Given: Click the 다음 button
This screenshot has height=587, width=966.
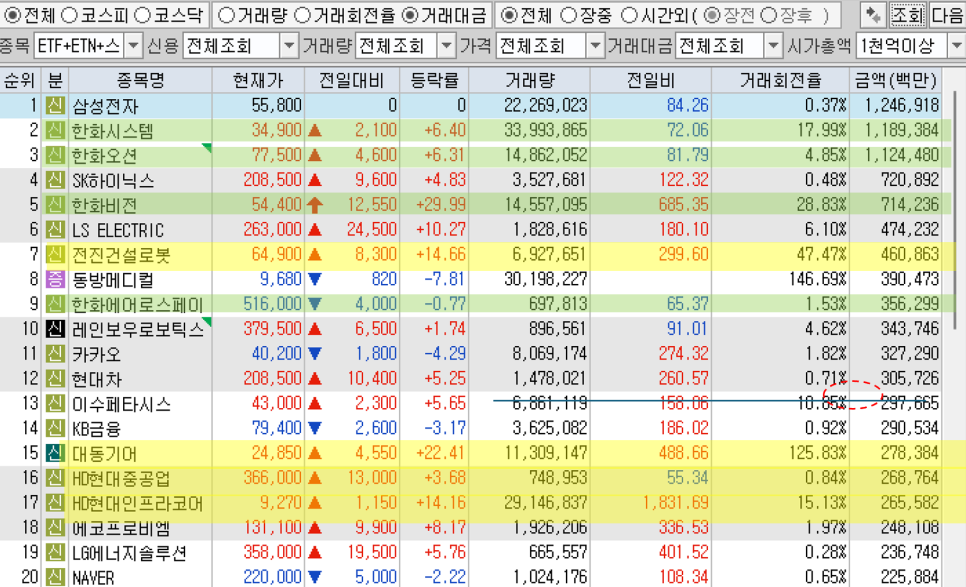Looking at the screenshot, I should pyautogui.click(x=948, y=15).
